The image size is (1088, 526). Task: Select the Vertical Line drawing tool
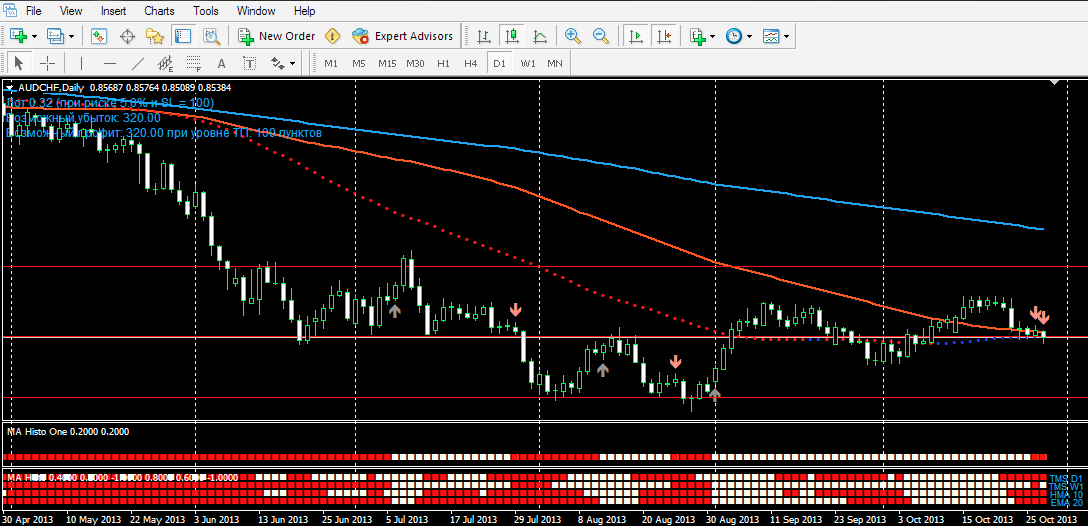pyautogui.click(x=81, y=63)
